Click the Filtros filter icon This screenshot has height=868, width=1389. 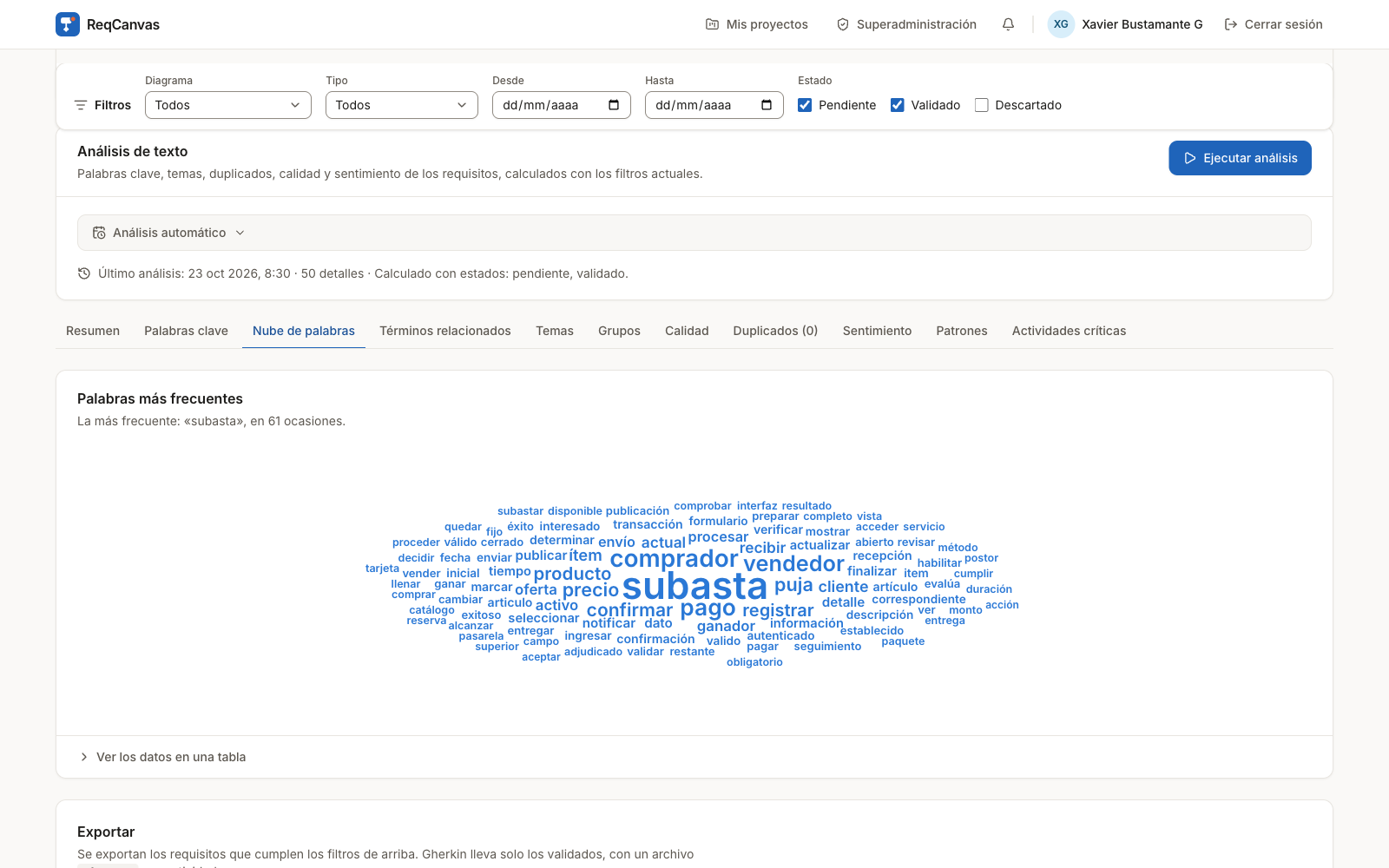click(81, 105)
